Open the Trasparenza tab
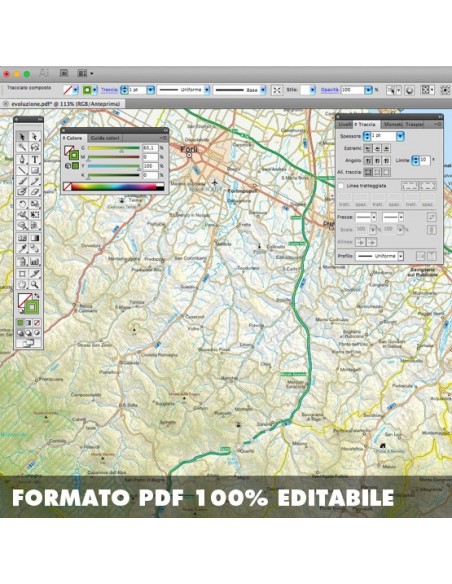This screenshot has width=452, height=584. click(414, 124)
